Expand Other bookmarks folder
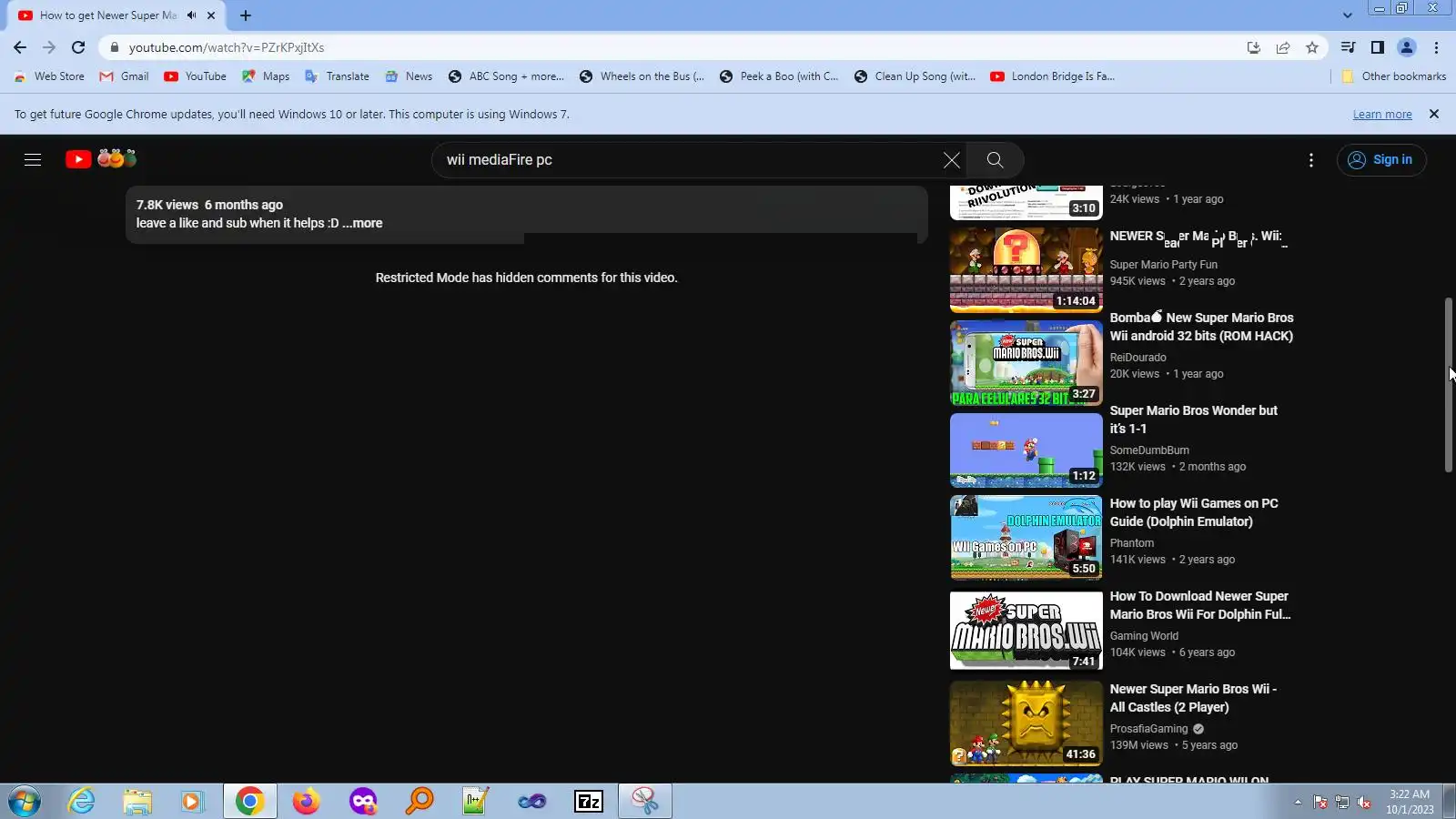 (1393, 76)
